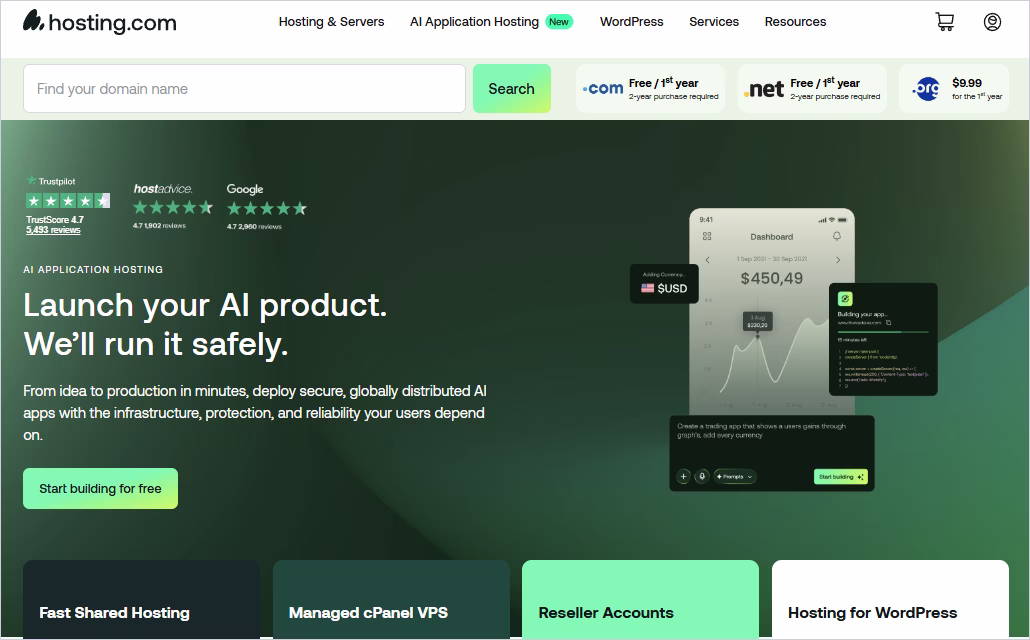The image size is (1030, 640).
Task: Open the Prompts dropdown in prompt box
Action: click(735, 476)
